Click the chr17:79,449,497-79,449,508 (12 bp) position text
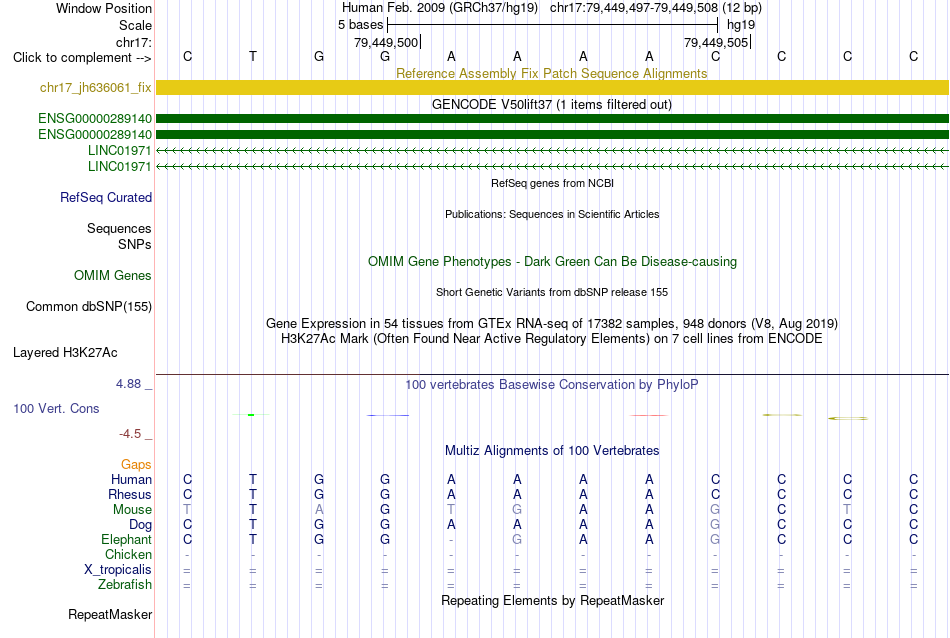Image resolution: width=950 pixels, height=638 pixels. [656, 8]
